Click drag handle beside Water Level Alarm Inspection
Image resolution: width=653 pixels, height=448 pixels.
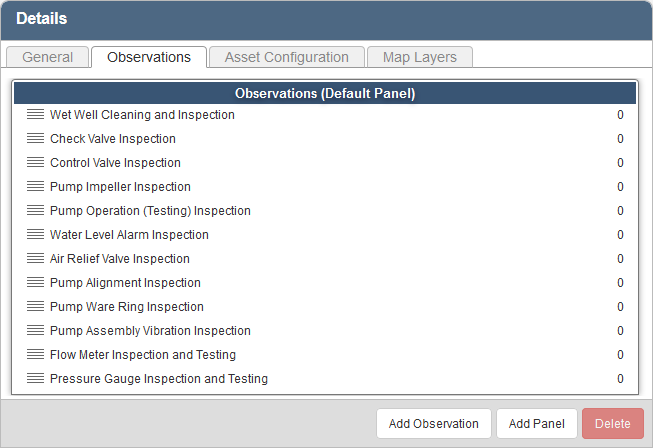[x=35, y=235]
